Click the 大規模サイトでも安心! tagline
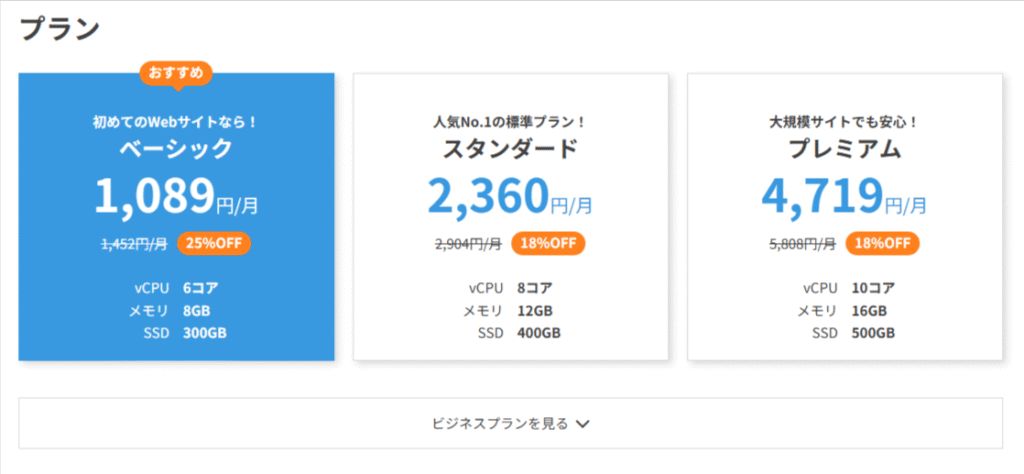Viewport: 1024px width, 474px height. (844, 122)
